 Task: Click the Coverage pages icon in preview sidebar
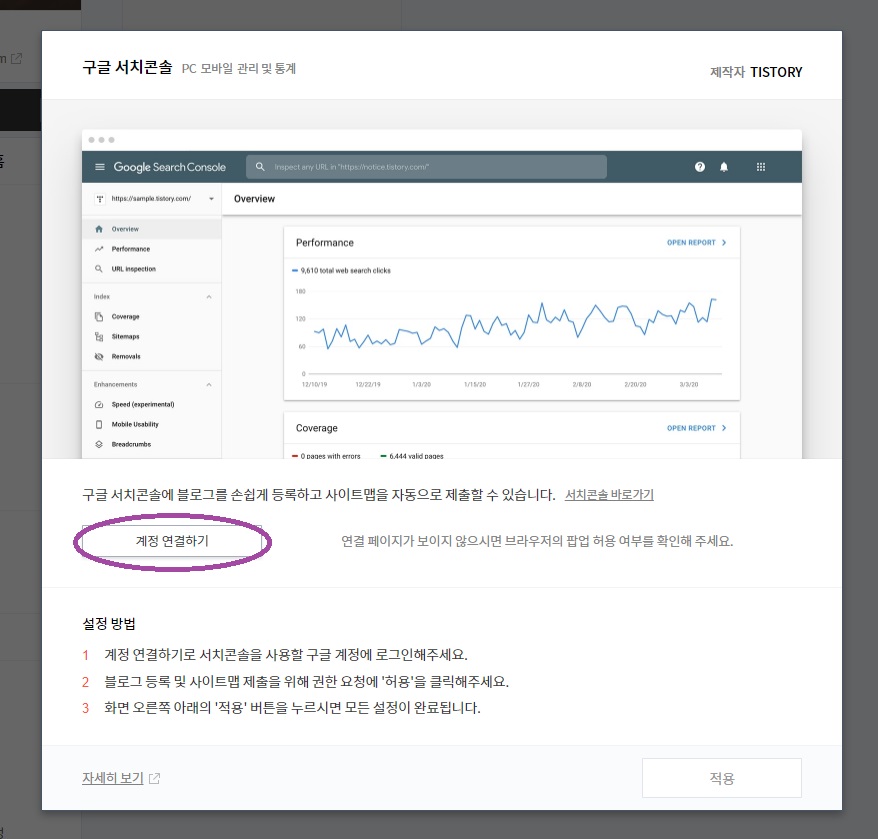(99, 316)
